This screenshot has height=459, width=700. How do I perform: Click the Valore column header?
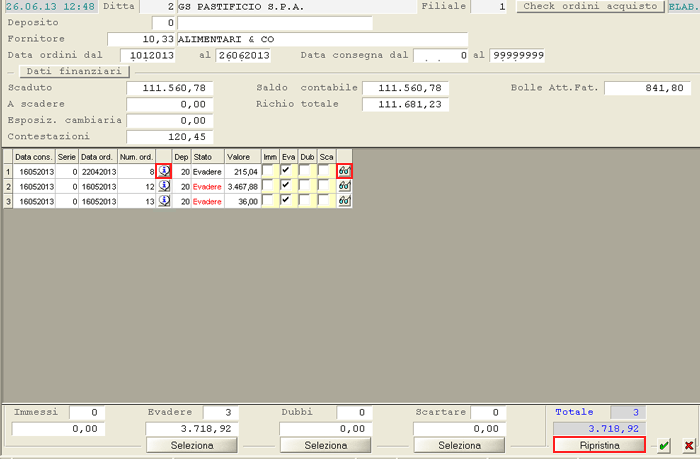point(242,157)
